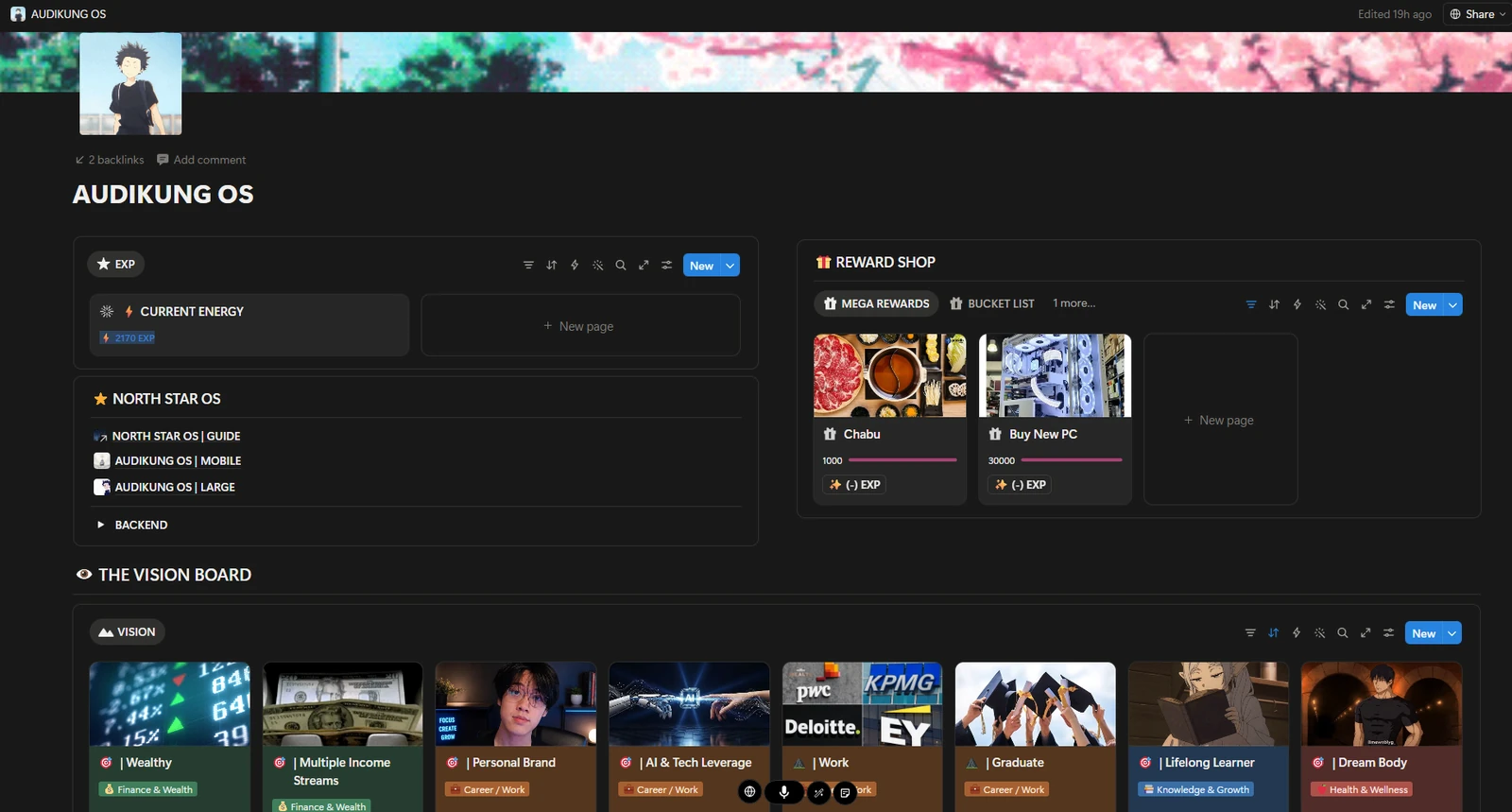Search in the EXP database

point(621,266)
